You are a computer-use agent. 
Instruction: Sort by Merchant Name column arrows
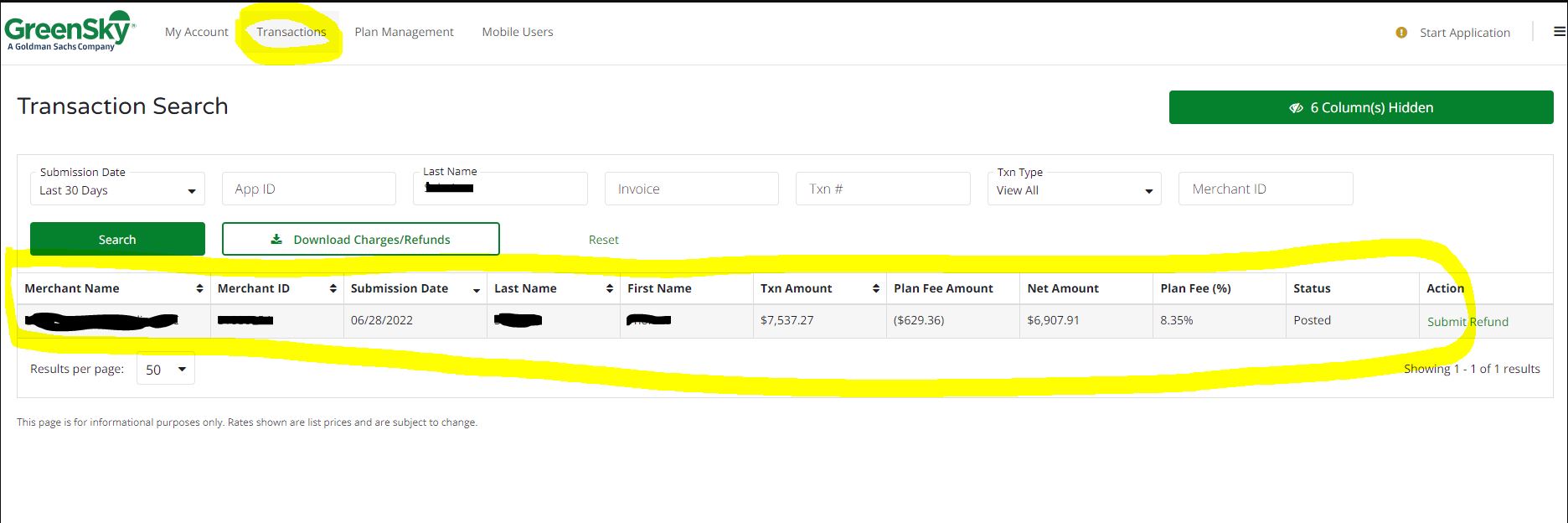tap(199, 288)
